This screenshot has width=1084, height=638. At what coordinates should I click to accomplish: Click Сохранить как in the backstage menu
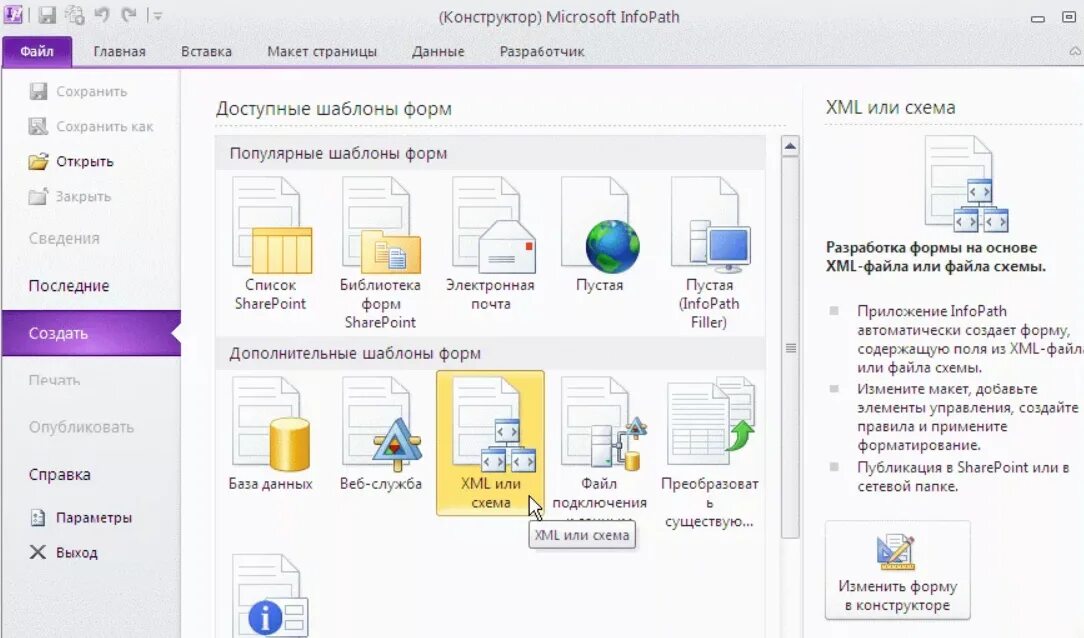91,126
